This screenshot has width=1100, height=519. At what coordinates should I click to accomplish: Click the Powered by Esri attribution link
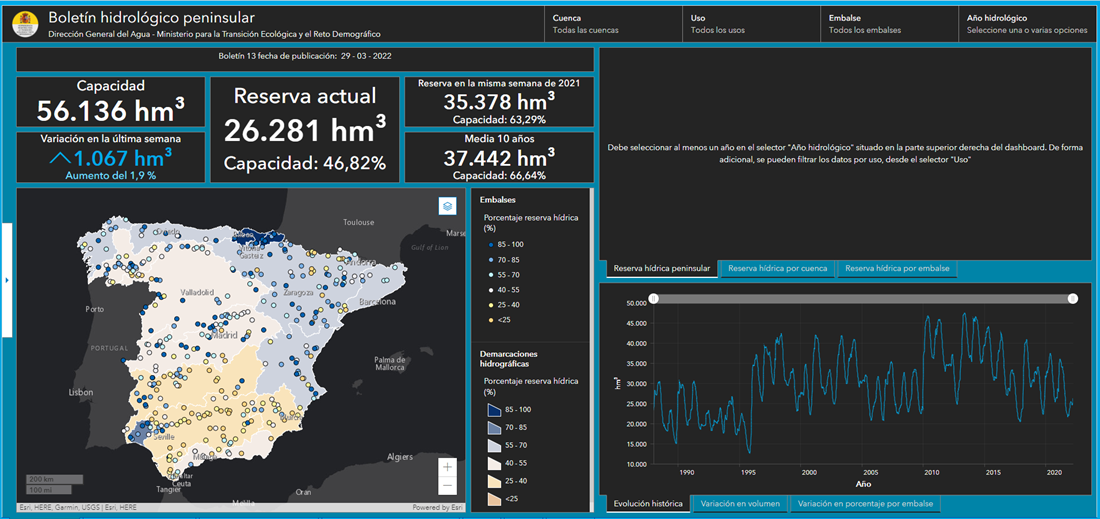click(438, 507)
